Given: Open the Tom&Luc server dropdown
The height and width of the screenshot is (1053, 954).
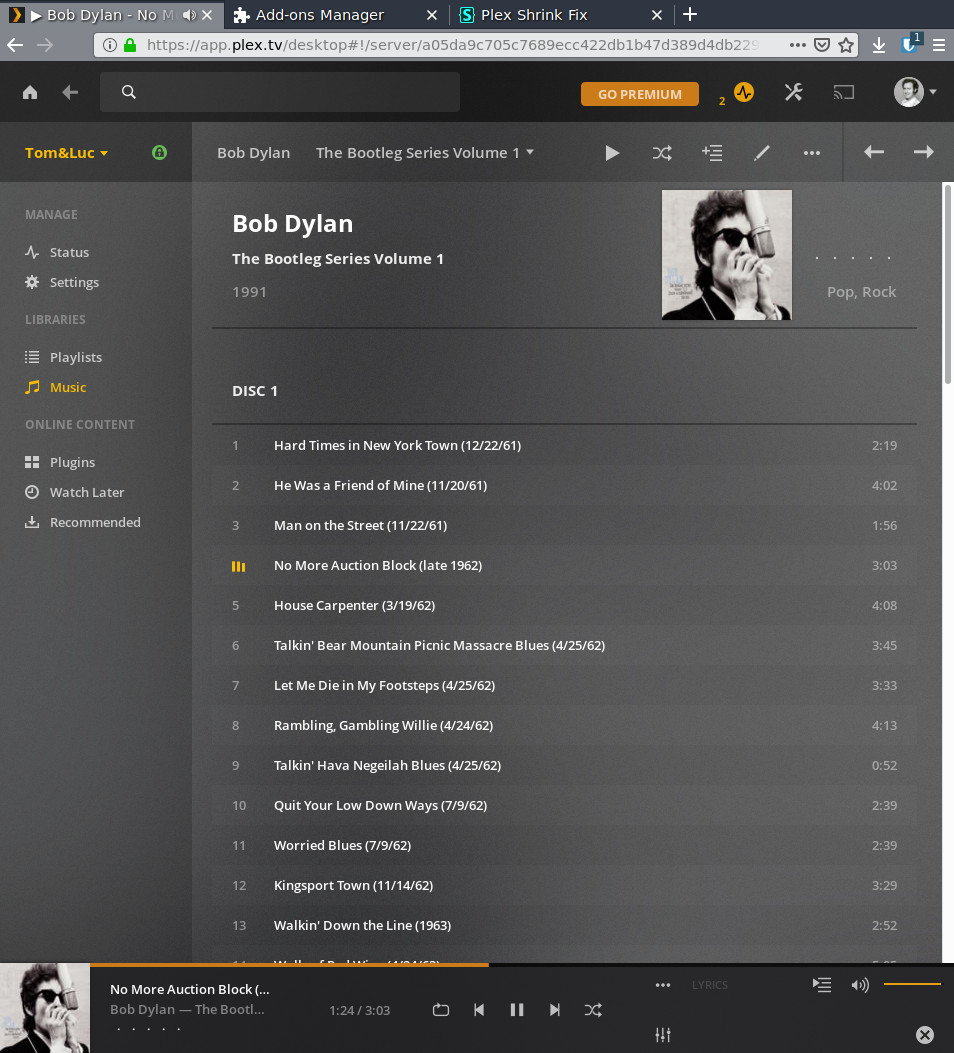Looking at the screenshot, I should pos(66,153).
